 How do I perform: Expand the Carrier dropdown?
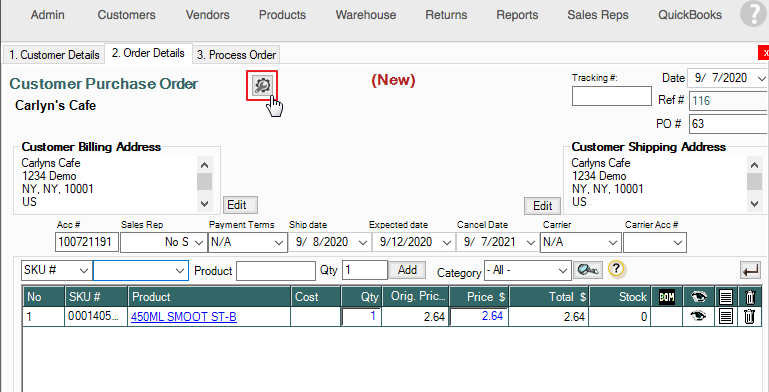click(613, 242)
